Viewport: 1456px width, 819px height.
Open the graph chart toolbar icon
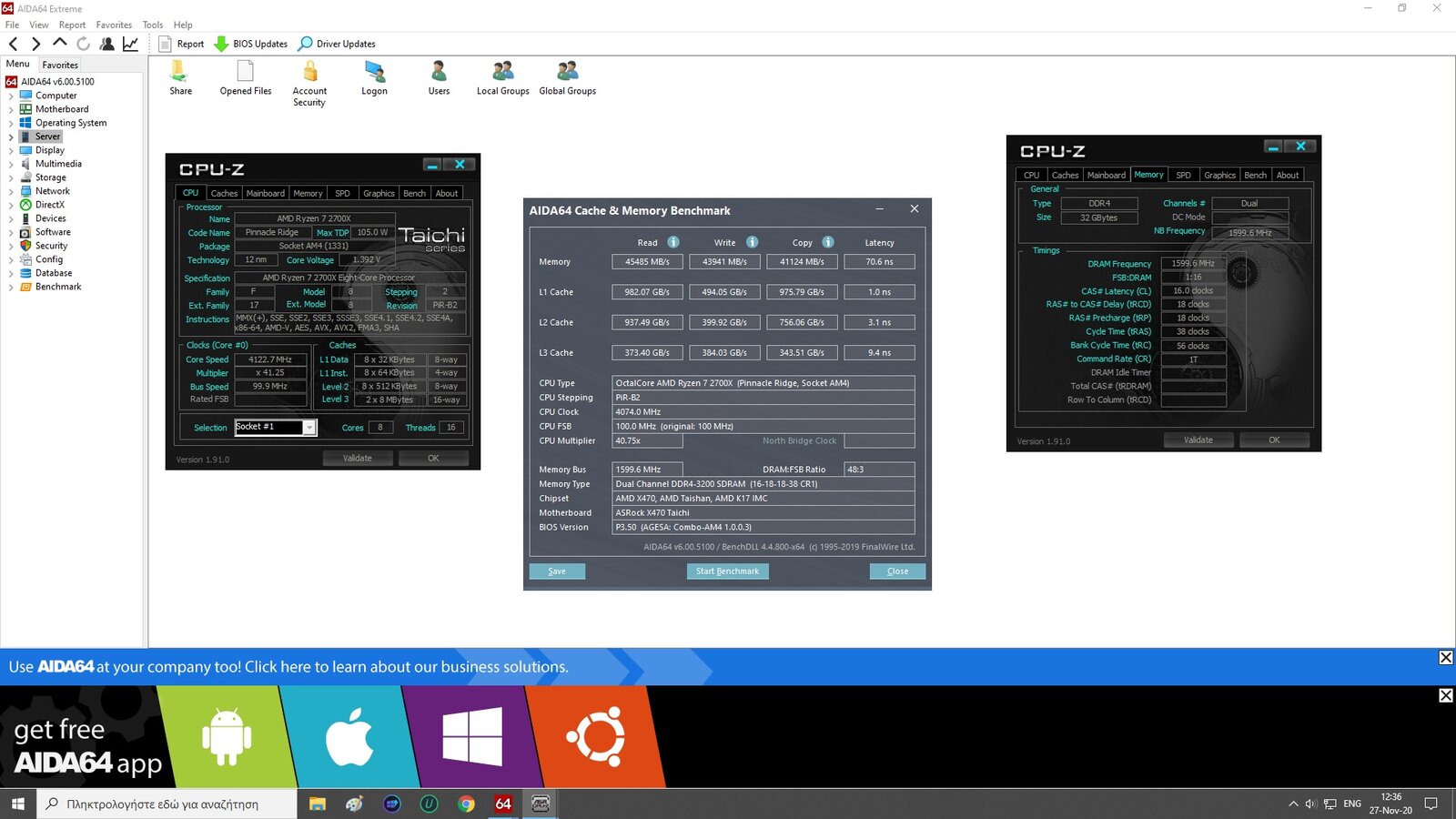(130, 44)
